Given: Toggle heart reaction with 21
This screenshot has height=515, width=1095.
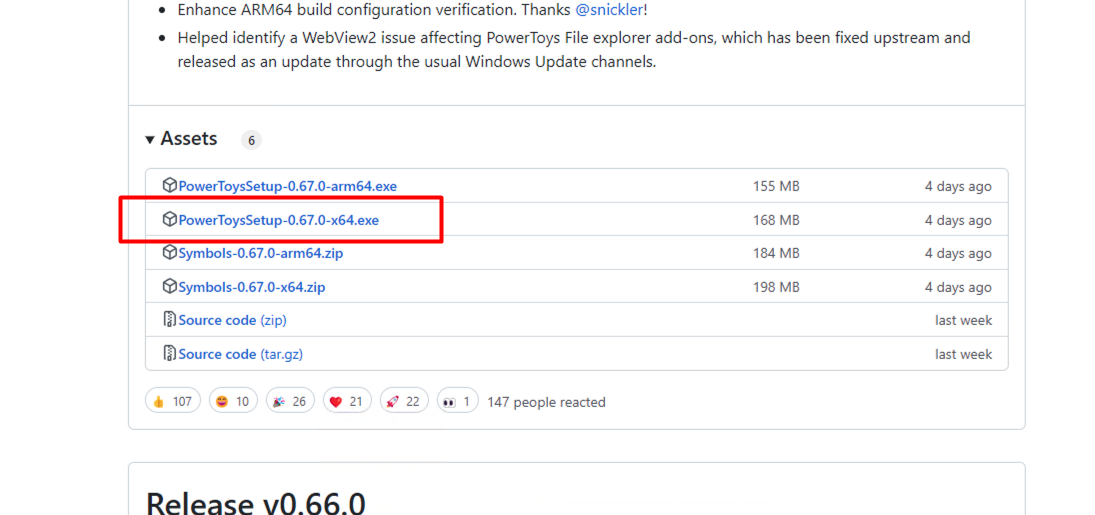Looking at the screenshot, I should [346, 401].
